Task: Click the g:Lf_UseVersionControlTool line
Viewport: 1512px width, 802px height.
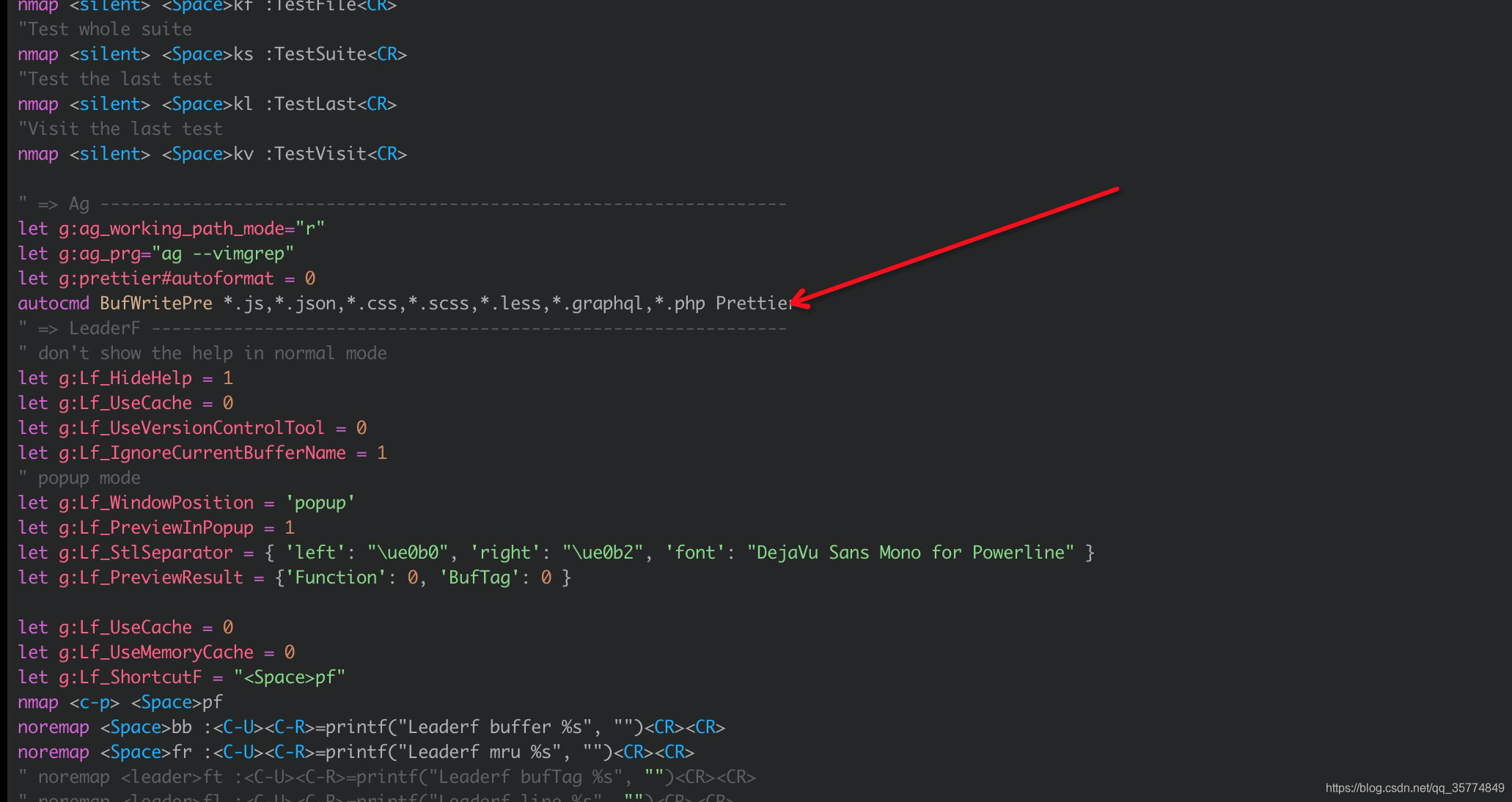Action: pyautogui.click(x=191, y=428)
